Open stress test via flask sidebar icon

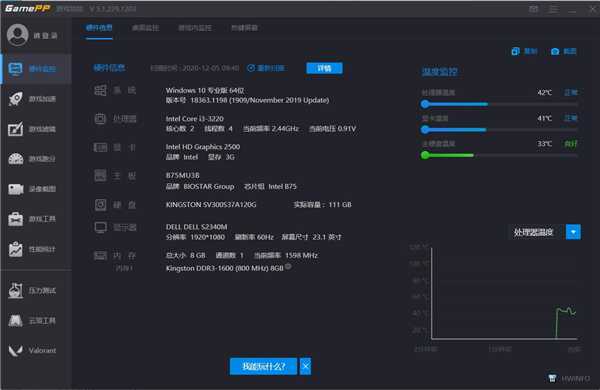[x=16, y=290]
